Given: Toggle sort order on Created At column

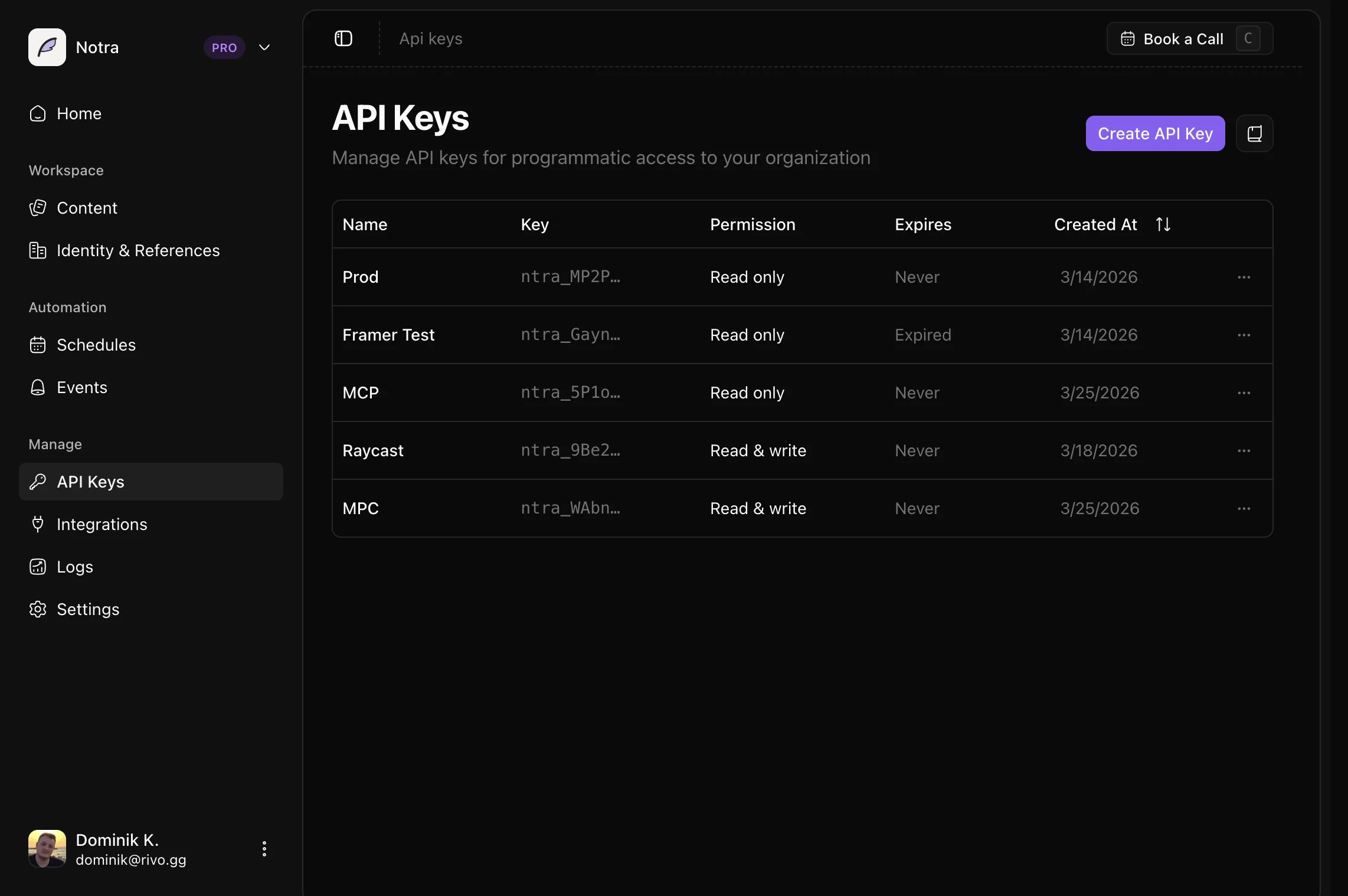Looking at the screenshot, I should pos(1163,224).
